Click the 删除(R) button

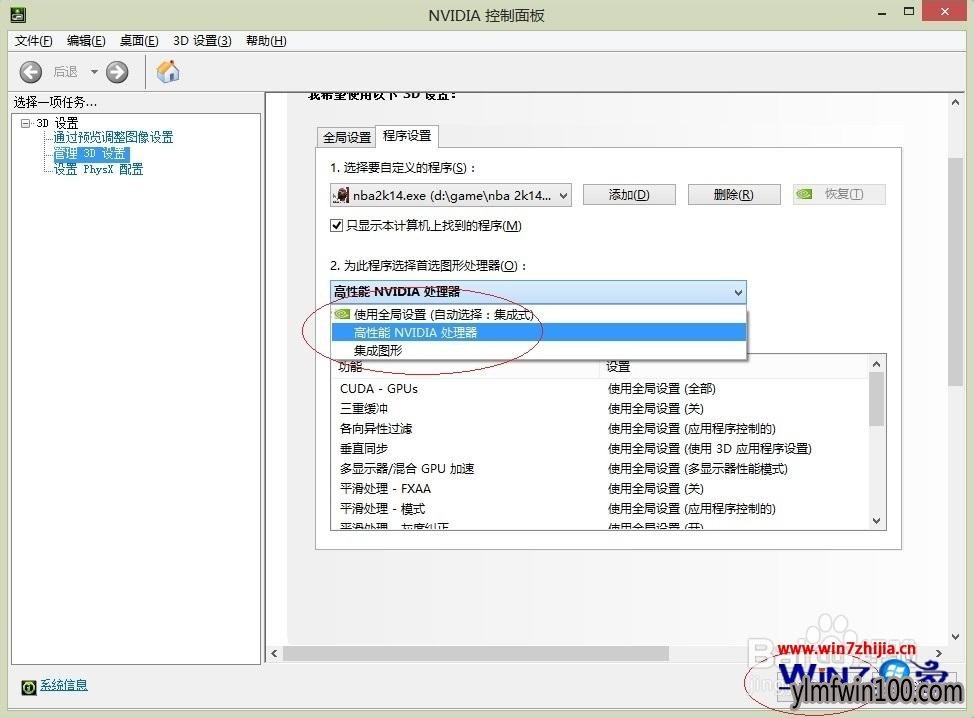coord(734,194)
